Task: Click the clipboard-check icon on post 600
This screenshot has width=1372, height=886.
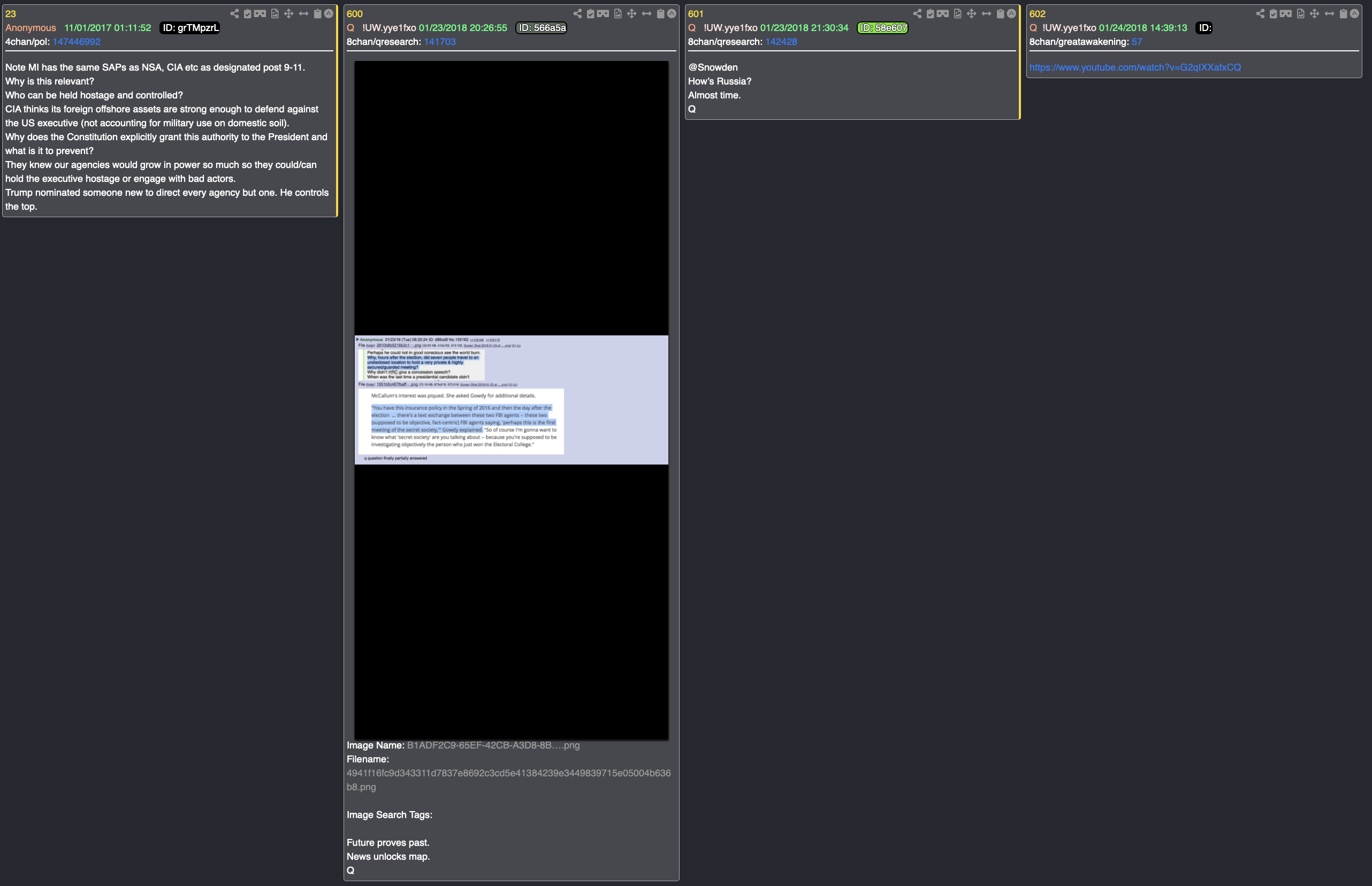Action: point(590,13)
